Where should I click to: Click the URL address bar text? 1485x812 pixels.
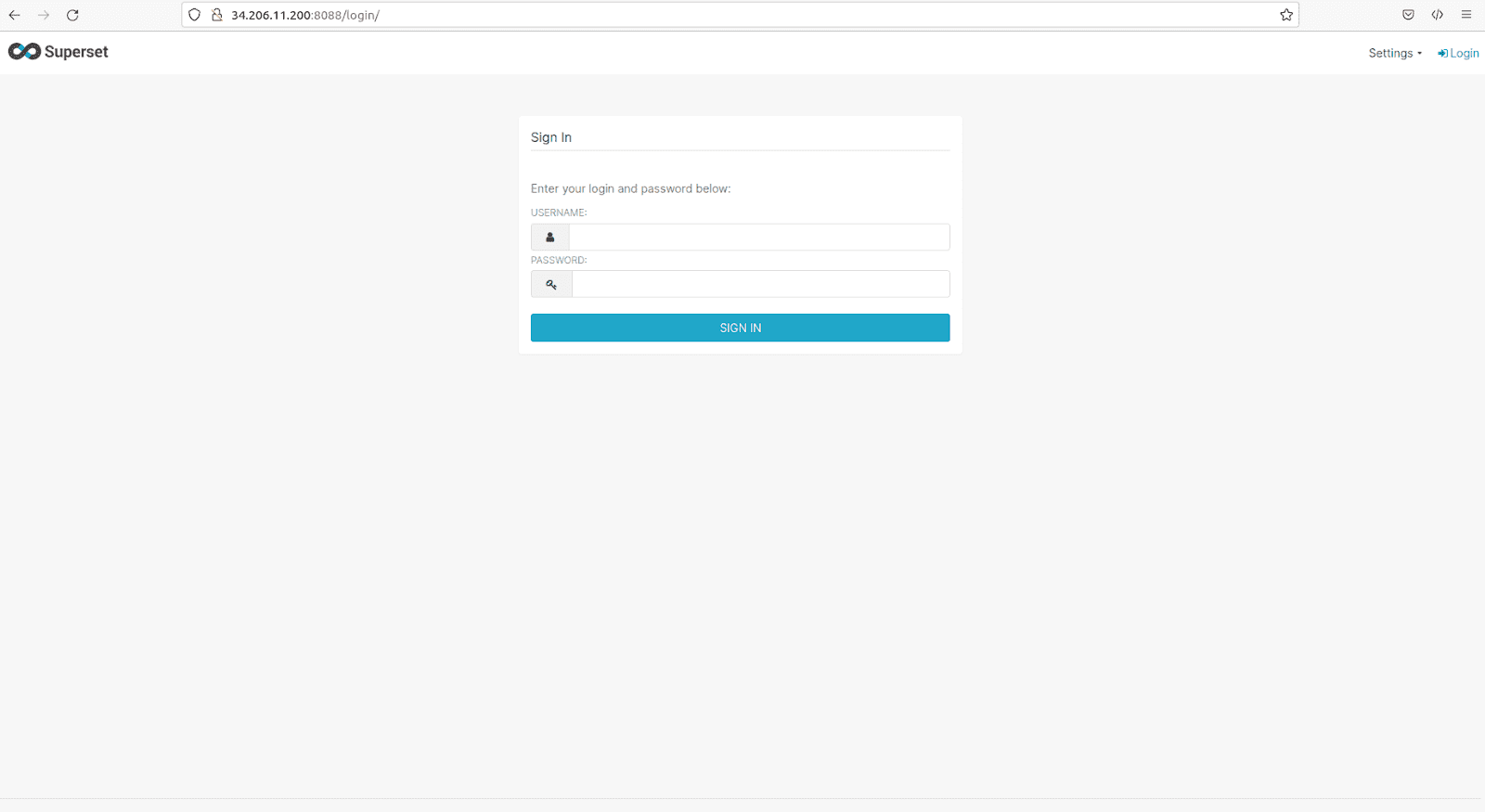pyautogui.click(x=305, y=15)
